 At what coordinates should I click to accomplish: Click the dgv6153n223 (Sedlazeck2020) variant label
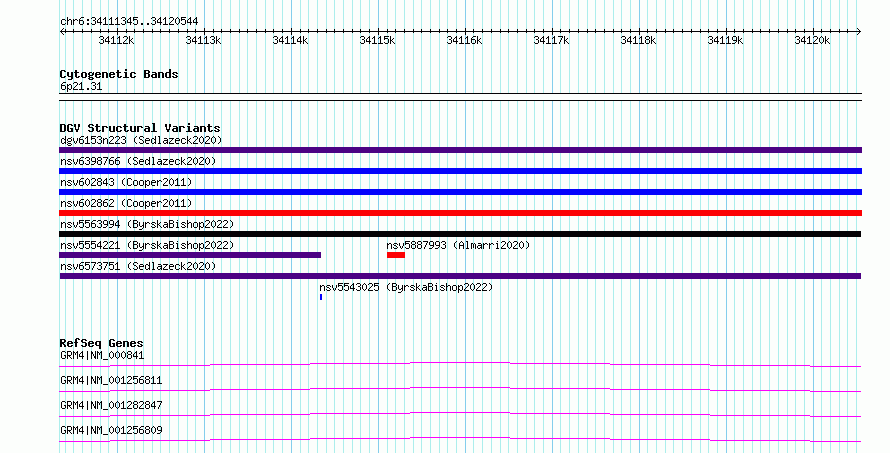[x=141, y=140]
